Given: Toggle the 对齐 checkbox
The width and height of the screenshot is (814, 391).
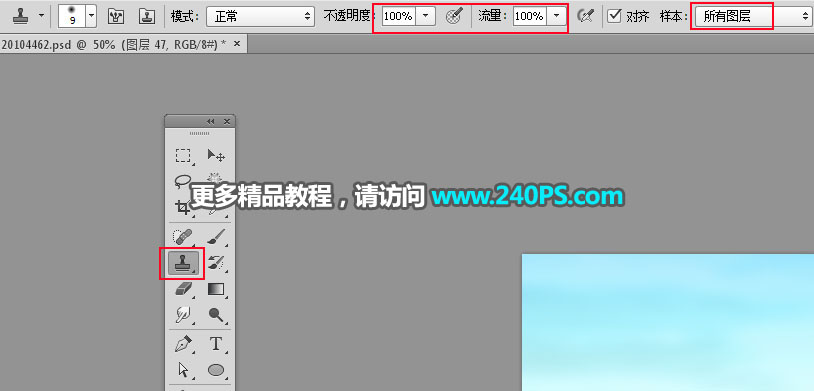Looking at the screenshot, I should coord(615,16).
